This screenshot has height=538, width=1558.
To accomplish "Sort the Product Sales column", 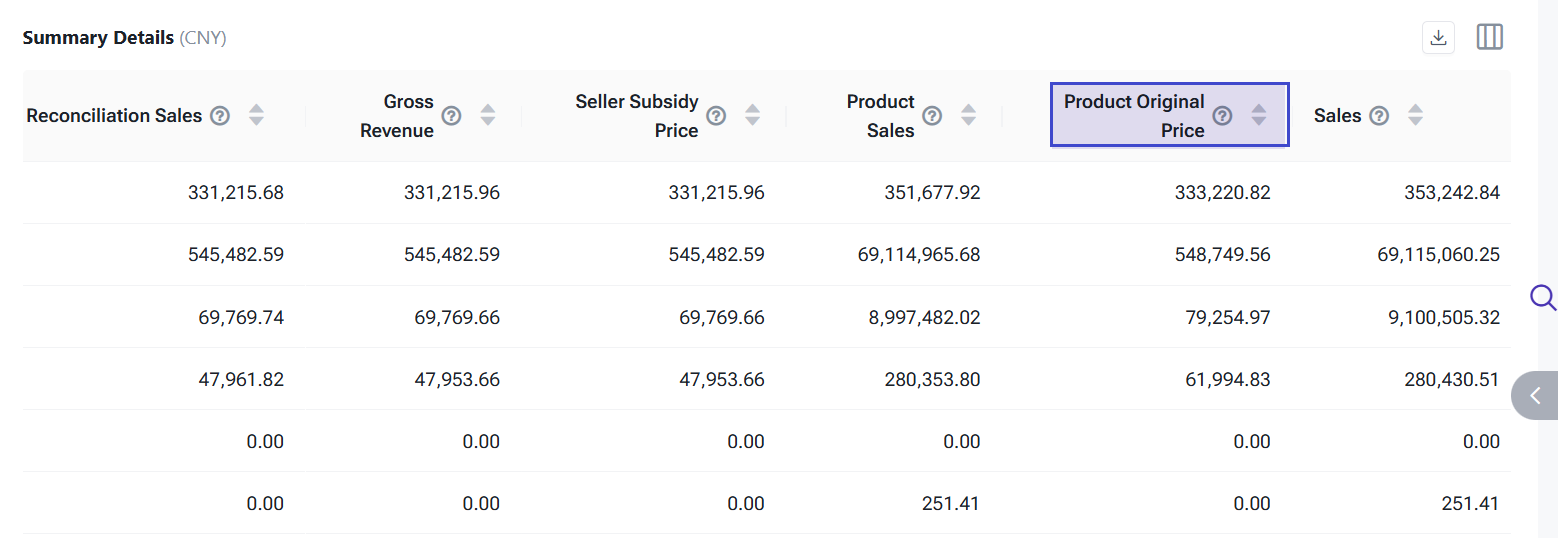I will 968,115.
